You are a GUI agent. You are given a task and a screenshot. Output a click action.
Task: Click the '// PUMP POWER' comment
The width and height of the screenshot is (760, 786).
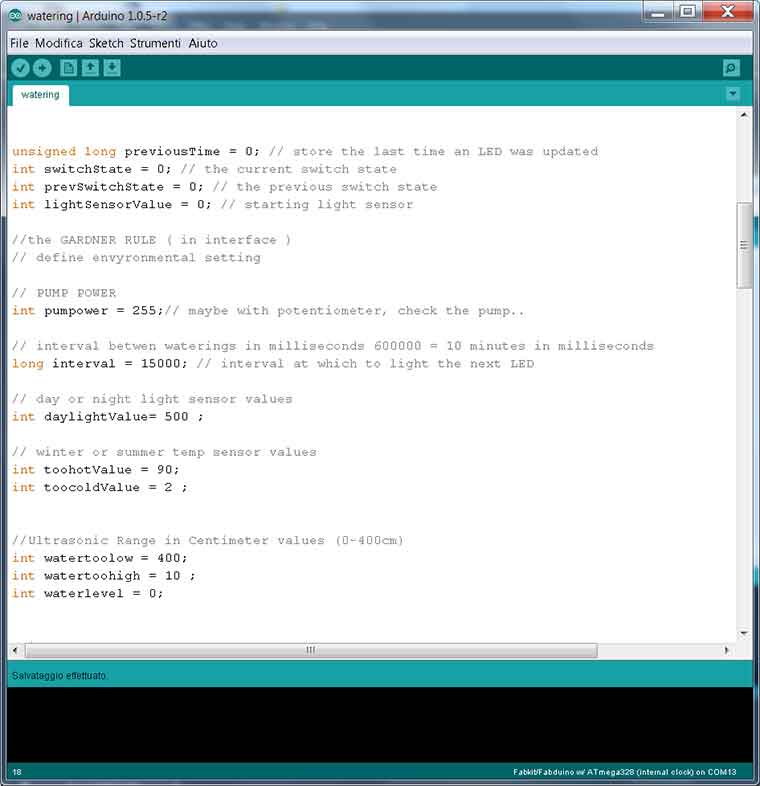[64, 293]
